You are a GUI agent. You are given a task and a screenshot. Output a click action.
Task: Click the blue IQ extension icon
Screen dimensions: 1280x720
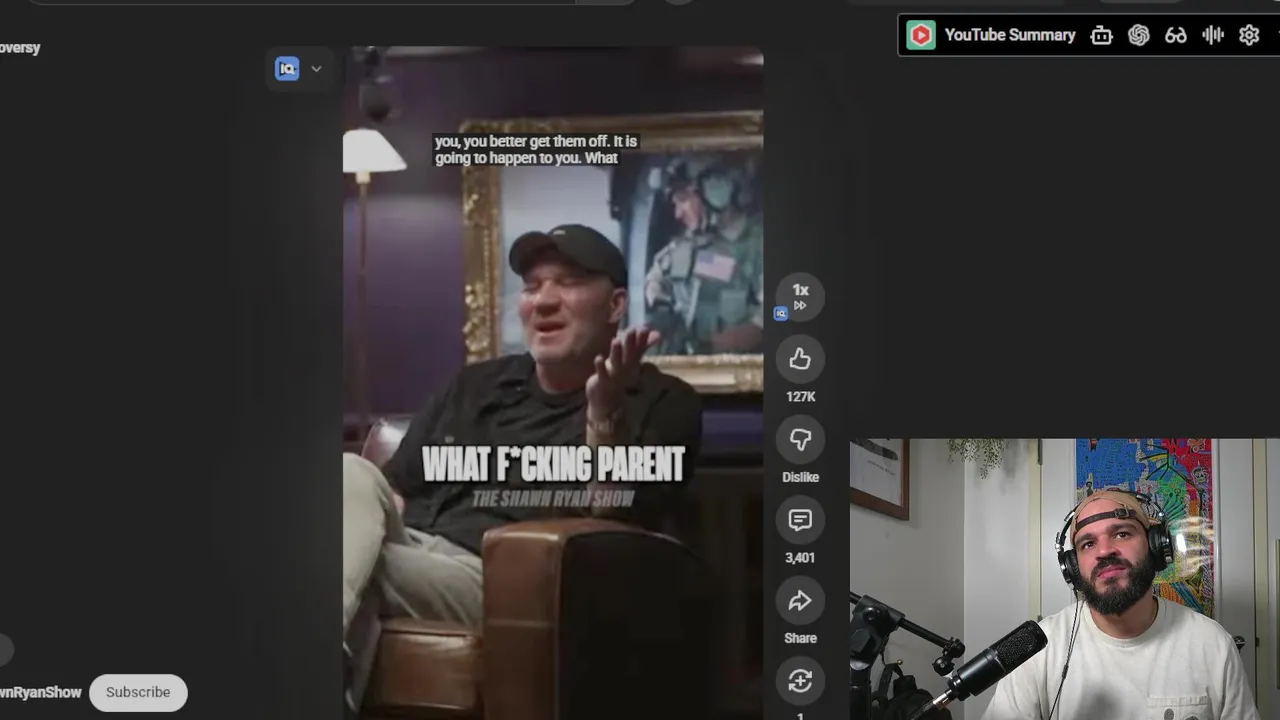pos(287,69)
